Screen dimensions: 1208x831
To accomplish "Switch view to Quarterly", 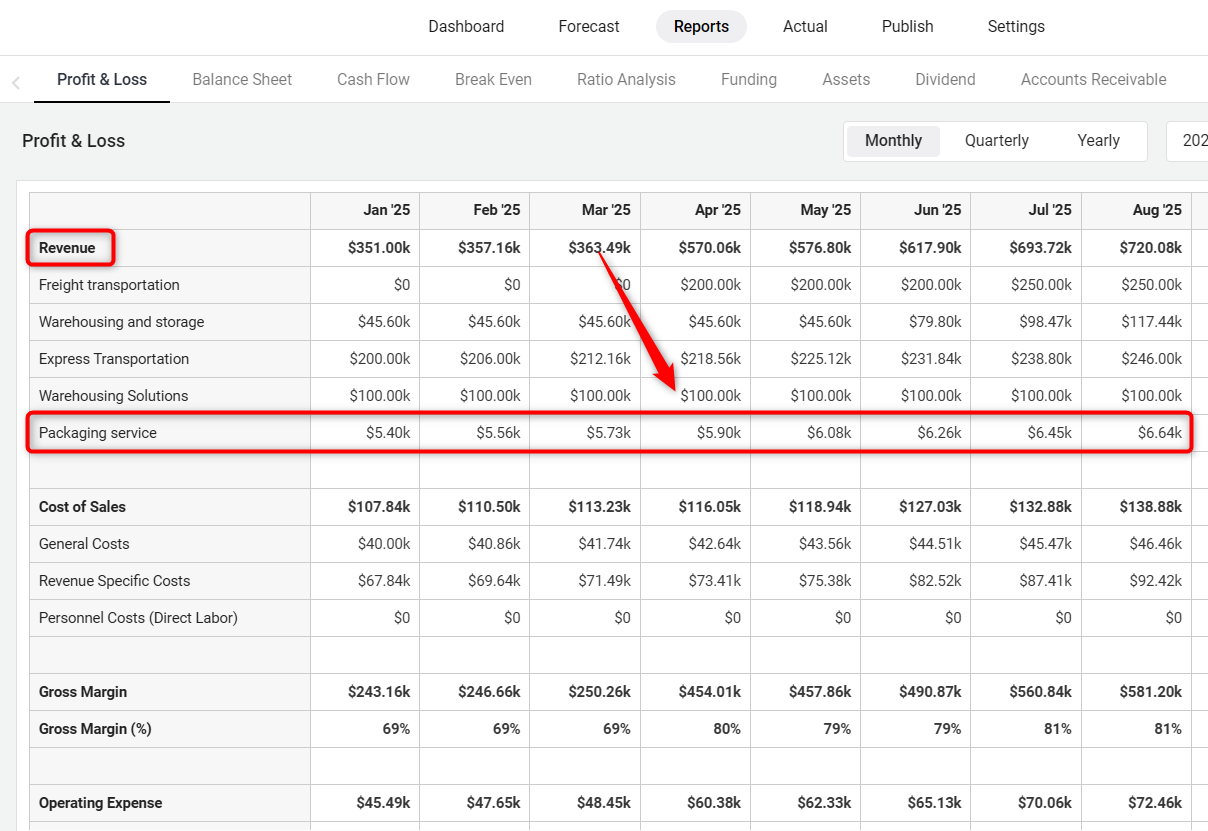I will coord(996,141).
